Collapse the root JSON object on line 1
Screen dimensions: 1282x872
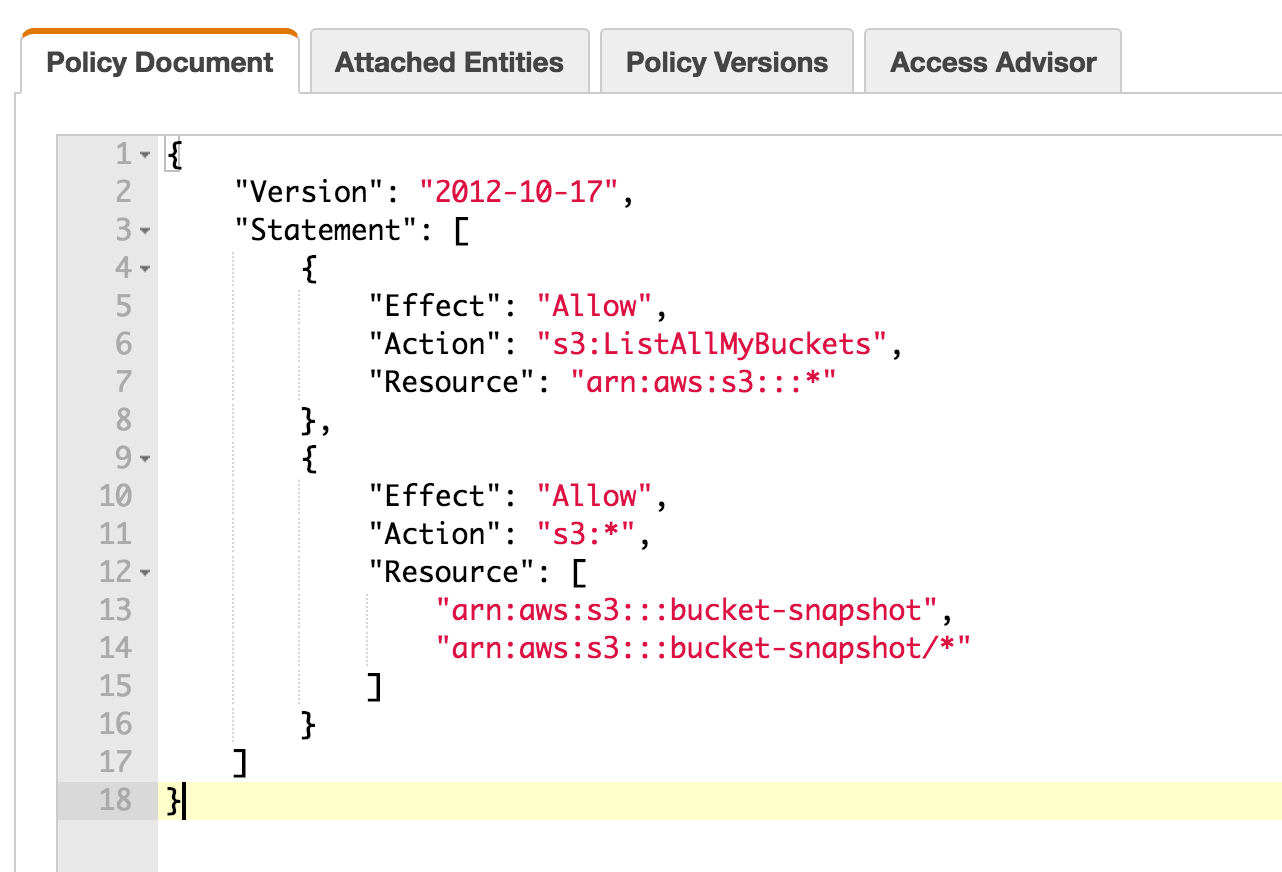coord(147,157)
